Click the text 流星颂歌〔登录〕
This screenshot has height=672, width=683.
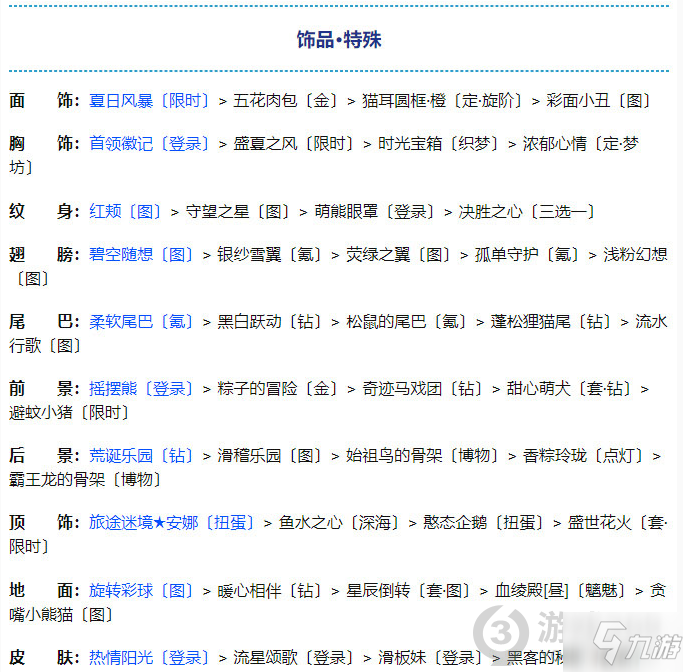294,658
